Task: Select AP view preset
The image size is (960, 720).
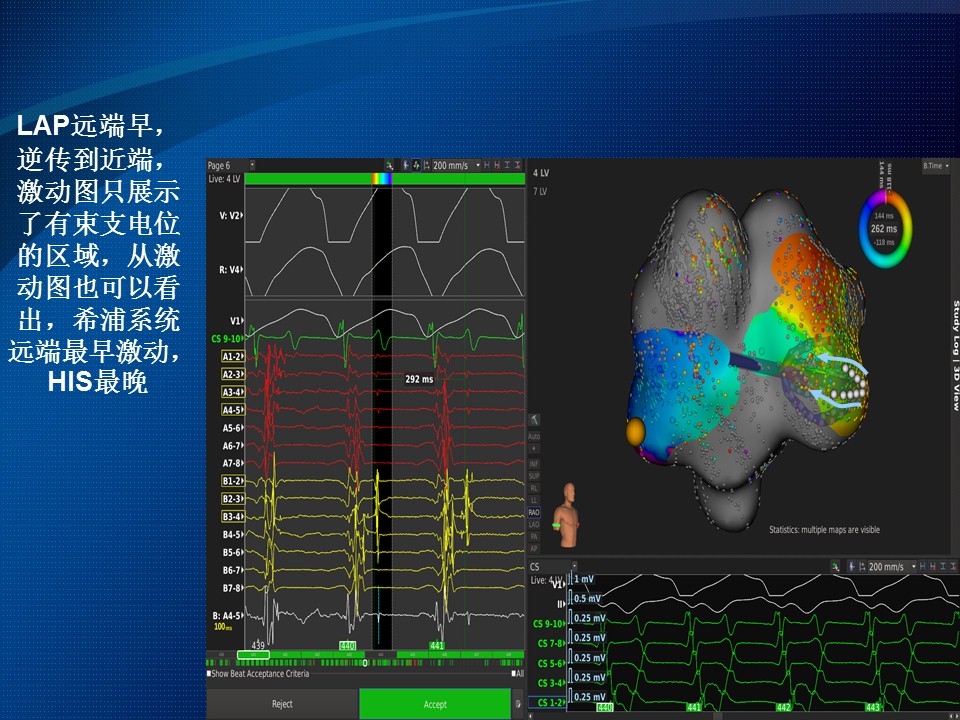Action: pyautogui.click(x=534, y=549)
